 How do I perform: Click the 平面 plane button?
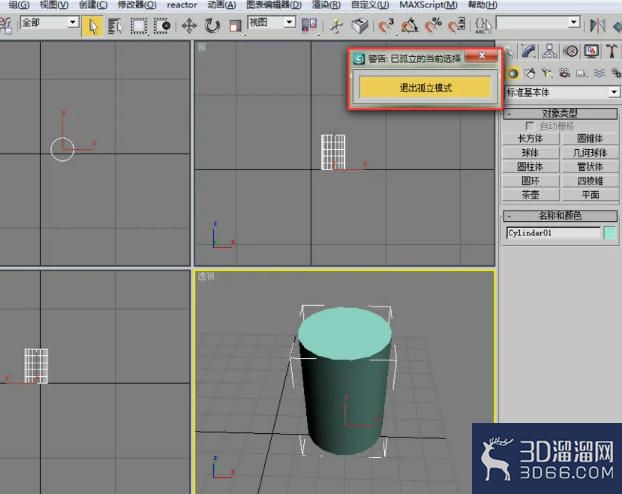pyautogui.click(x=590, y=195)
